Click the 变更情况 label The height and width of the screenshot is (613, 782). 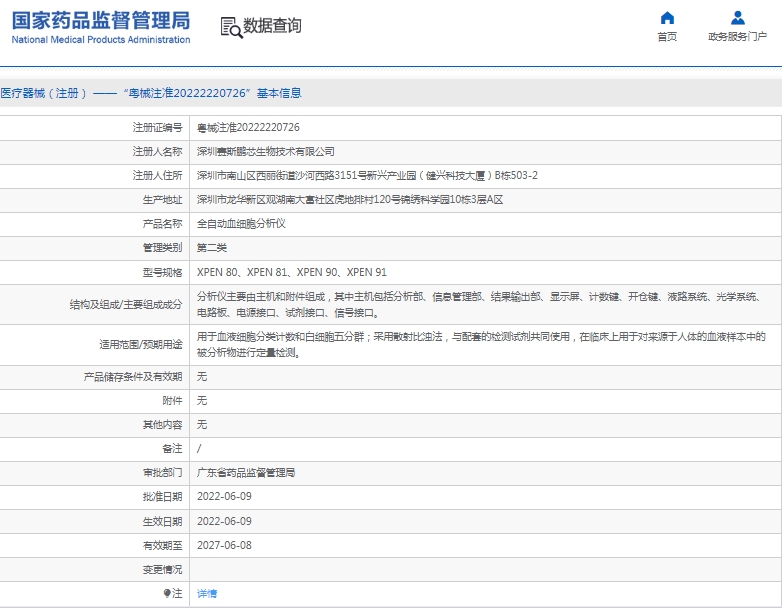pyautogui.click(x=163, y=570)
